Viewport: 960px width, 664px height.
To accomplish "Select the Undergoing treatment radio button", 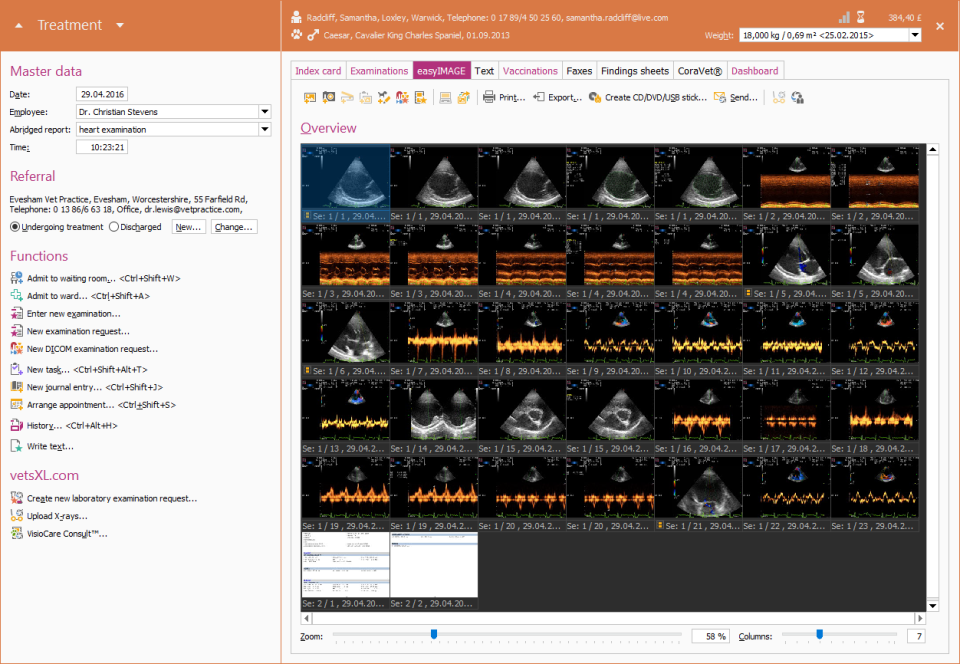I will coord(15,227).
